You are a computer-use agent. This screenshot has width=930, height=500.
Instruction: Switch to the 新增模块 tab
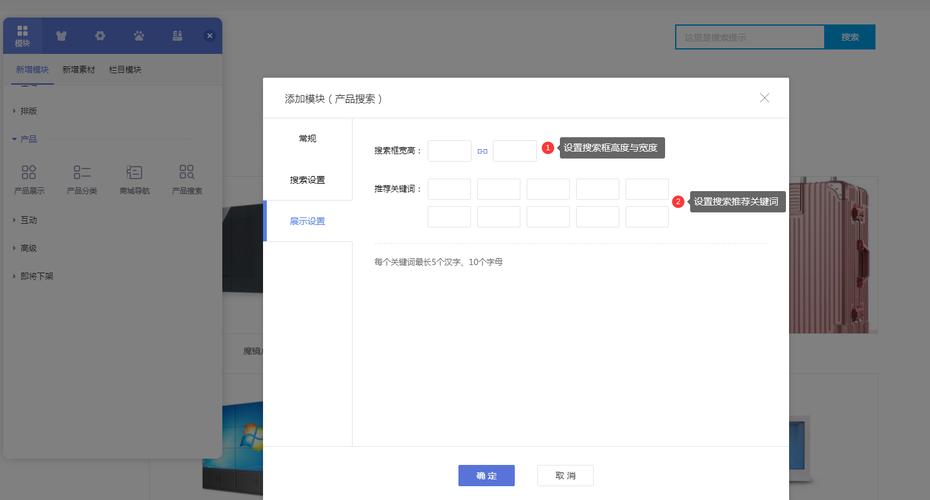32,69
